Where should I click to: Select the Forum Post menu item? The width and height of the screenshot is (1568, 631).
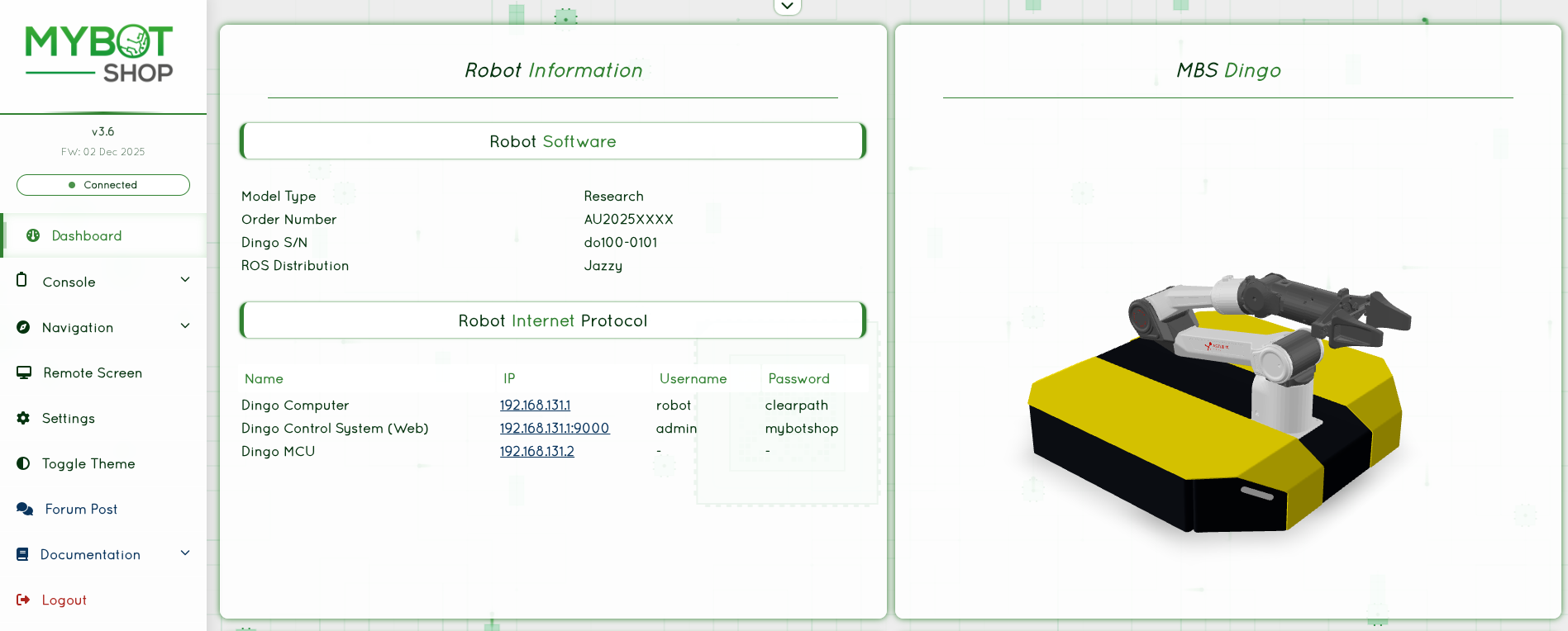point(81,510)
